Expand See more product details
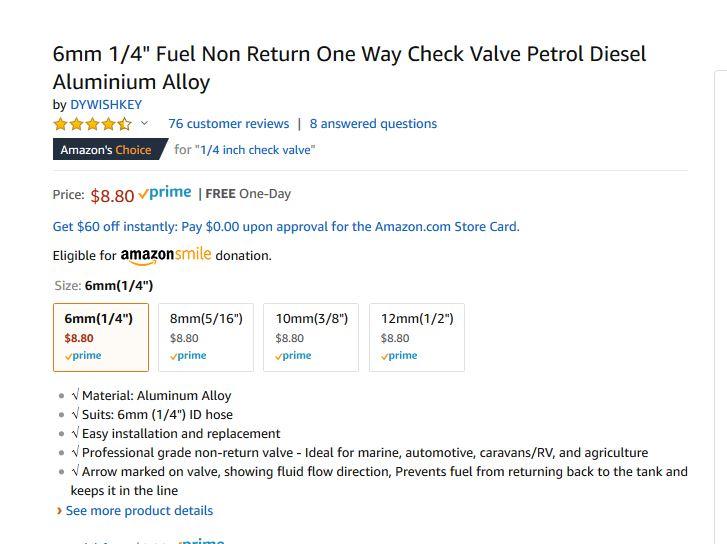727x544 pixels. coord(139,511)
